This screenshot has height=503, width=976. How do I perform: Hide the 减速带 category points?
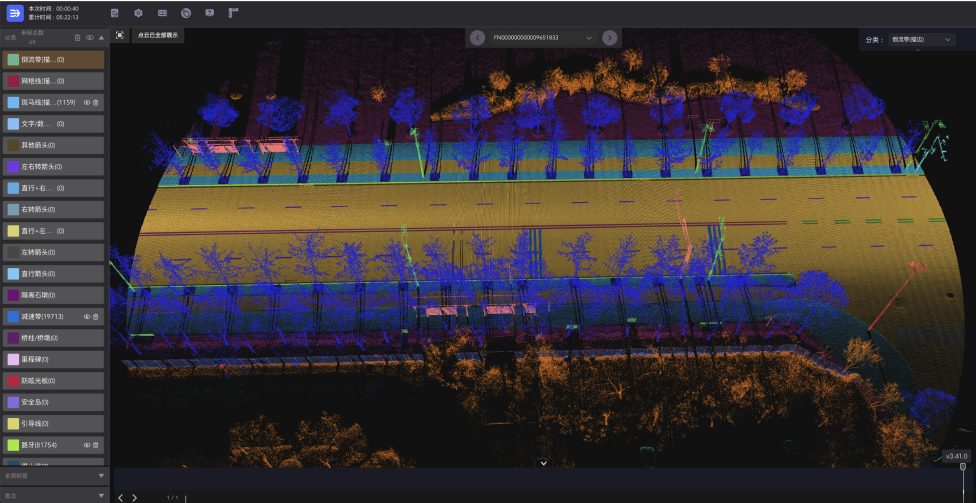[86, 316]
